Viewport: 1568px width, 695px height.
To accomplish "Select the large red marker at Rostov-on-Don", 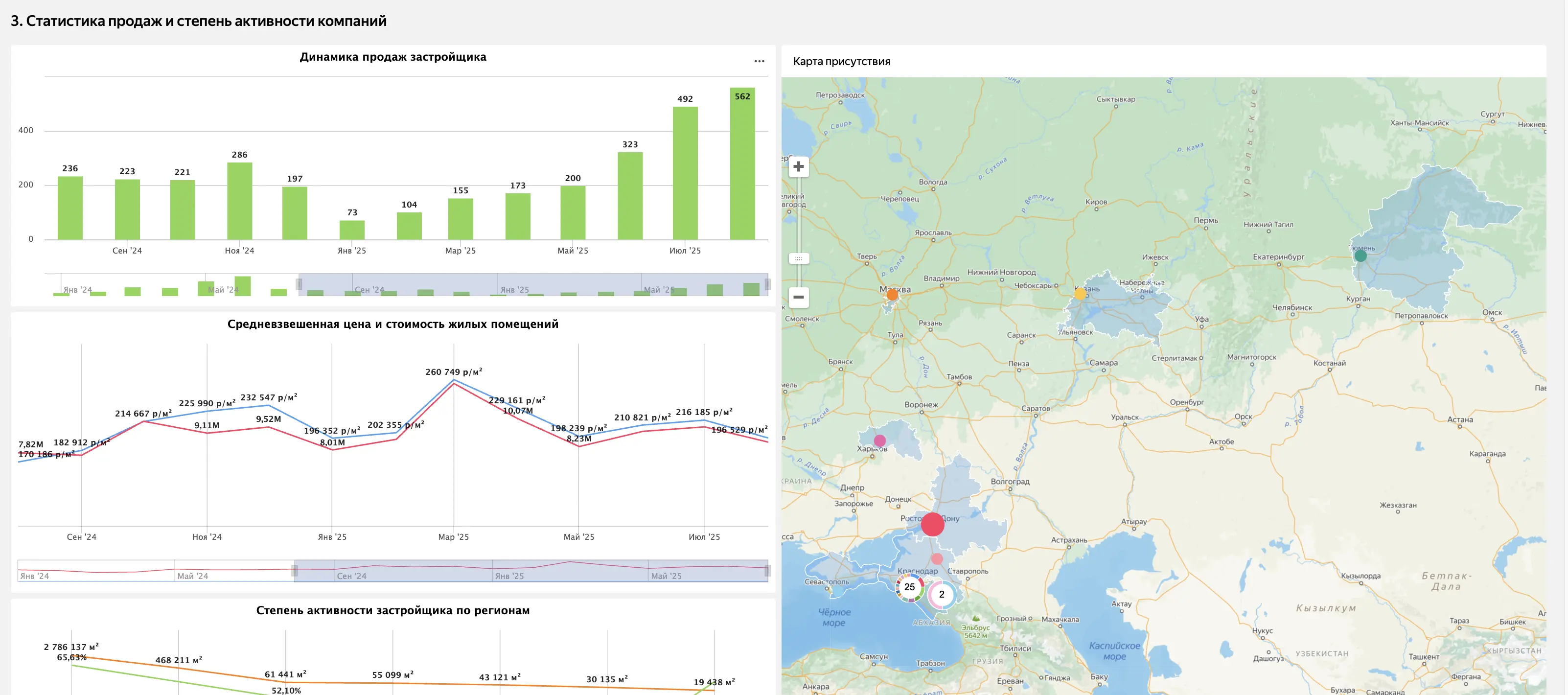I will coord(932,524).
